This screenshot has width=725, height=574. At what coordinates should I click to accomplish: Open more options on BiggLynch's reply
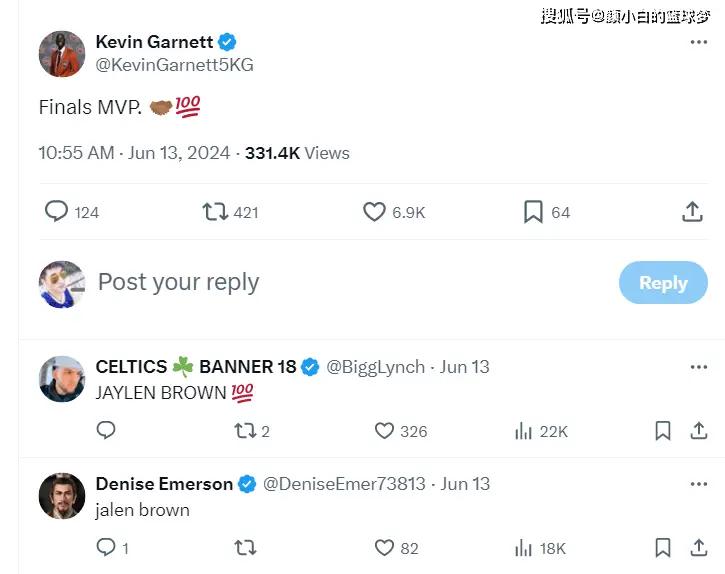pos(699,368)
